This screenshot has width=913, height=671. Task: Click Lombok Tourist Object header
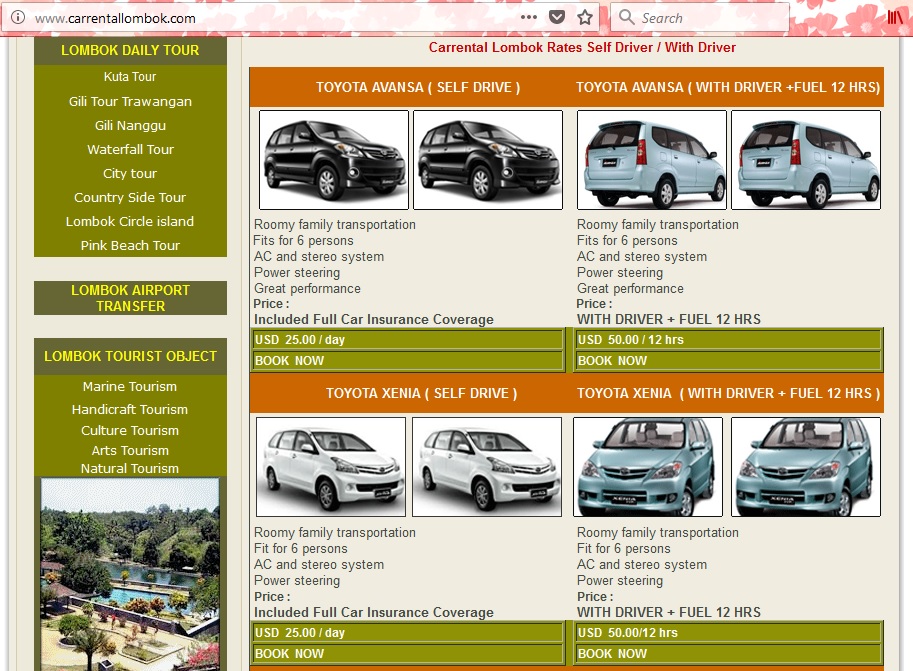click(130, 356)
